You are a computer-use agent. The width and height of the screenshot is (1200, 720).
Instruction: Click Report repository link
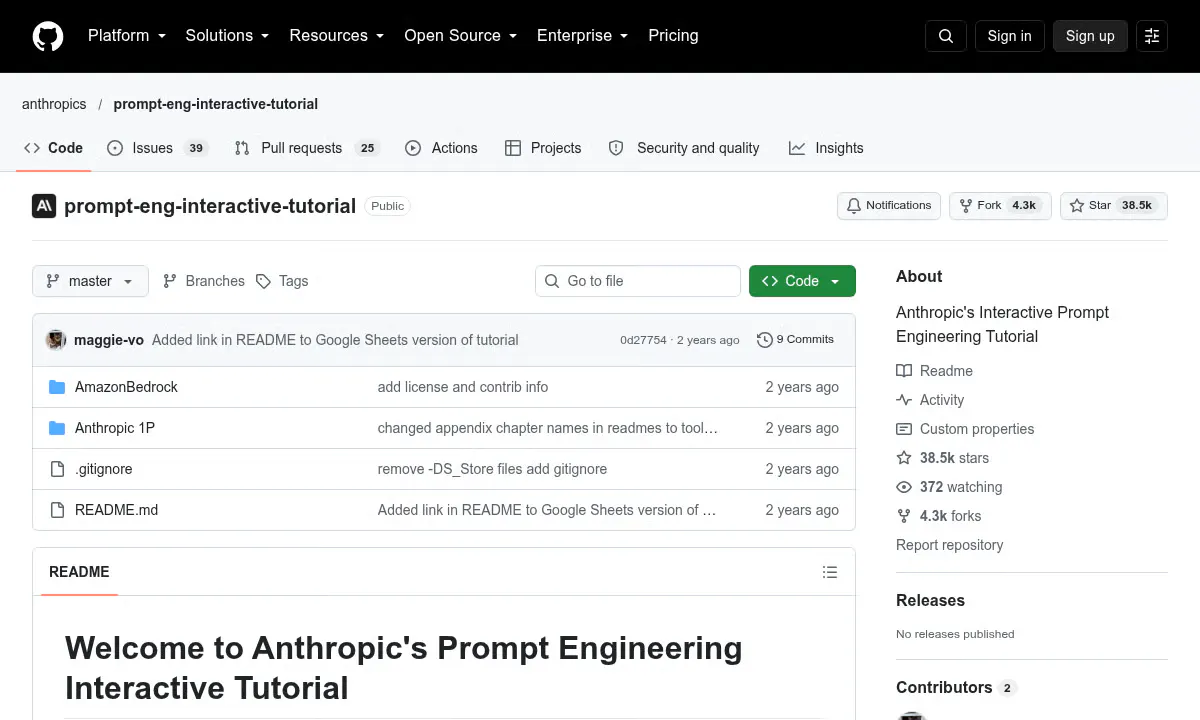(x=949, y=545)
